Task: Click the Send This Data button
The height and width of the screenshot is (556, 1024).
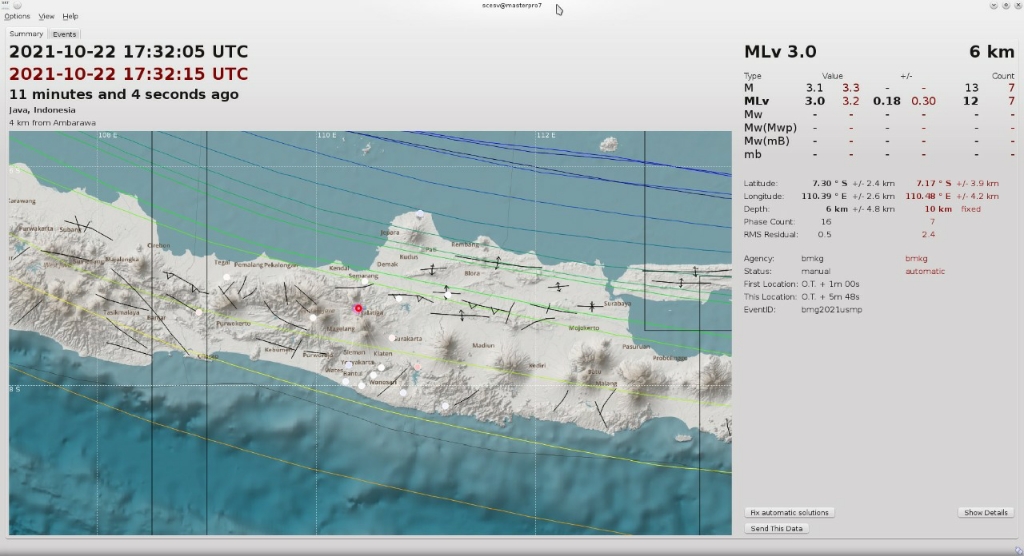Action: 777,528
